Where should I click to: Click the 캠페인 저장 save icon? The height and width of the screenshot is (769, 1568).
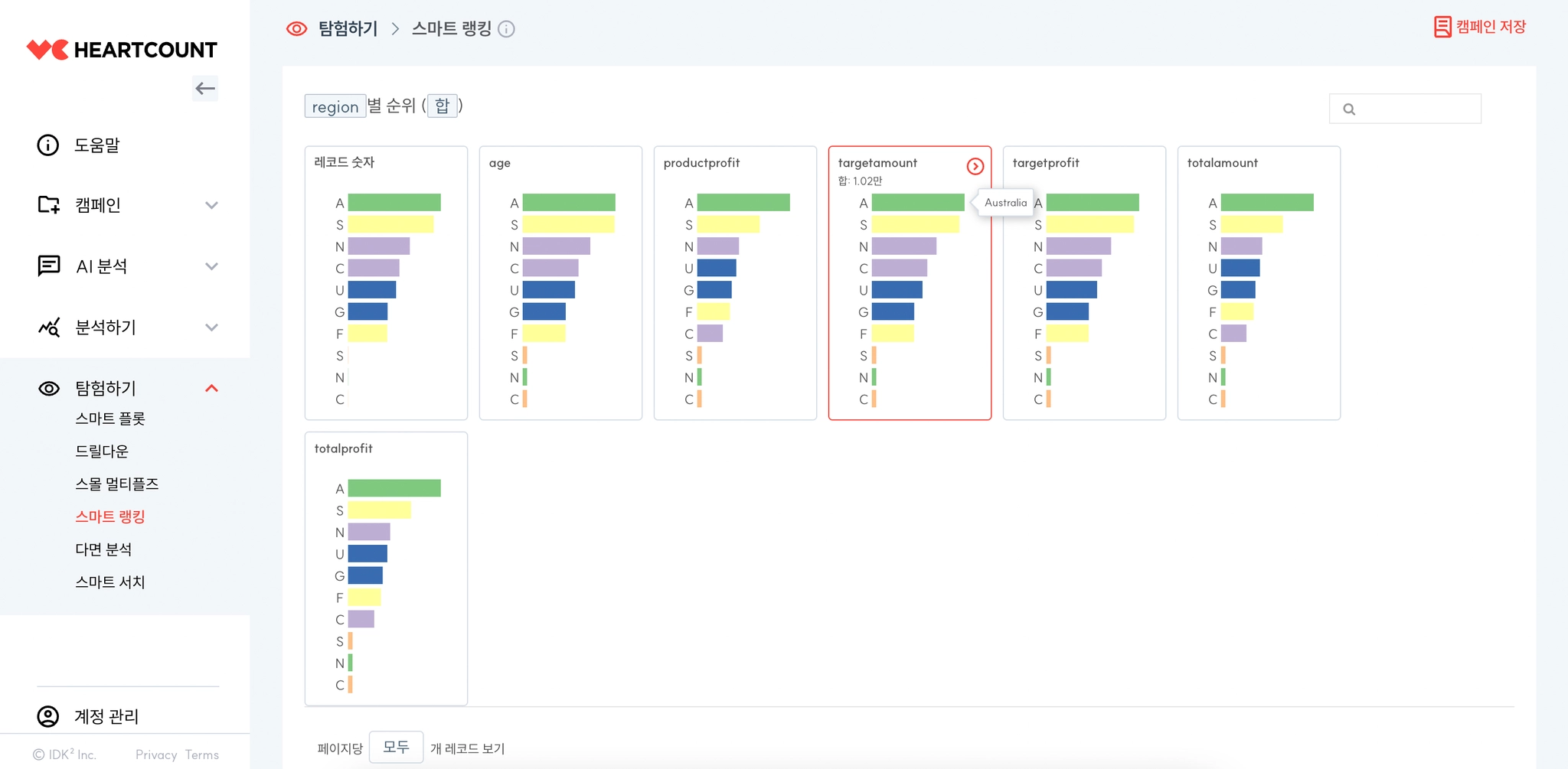(x=1442, y=27)
